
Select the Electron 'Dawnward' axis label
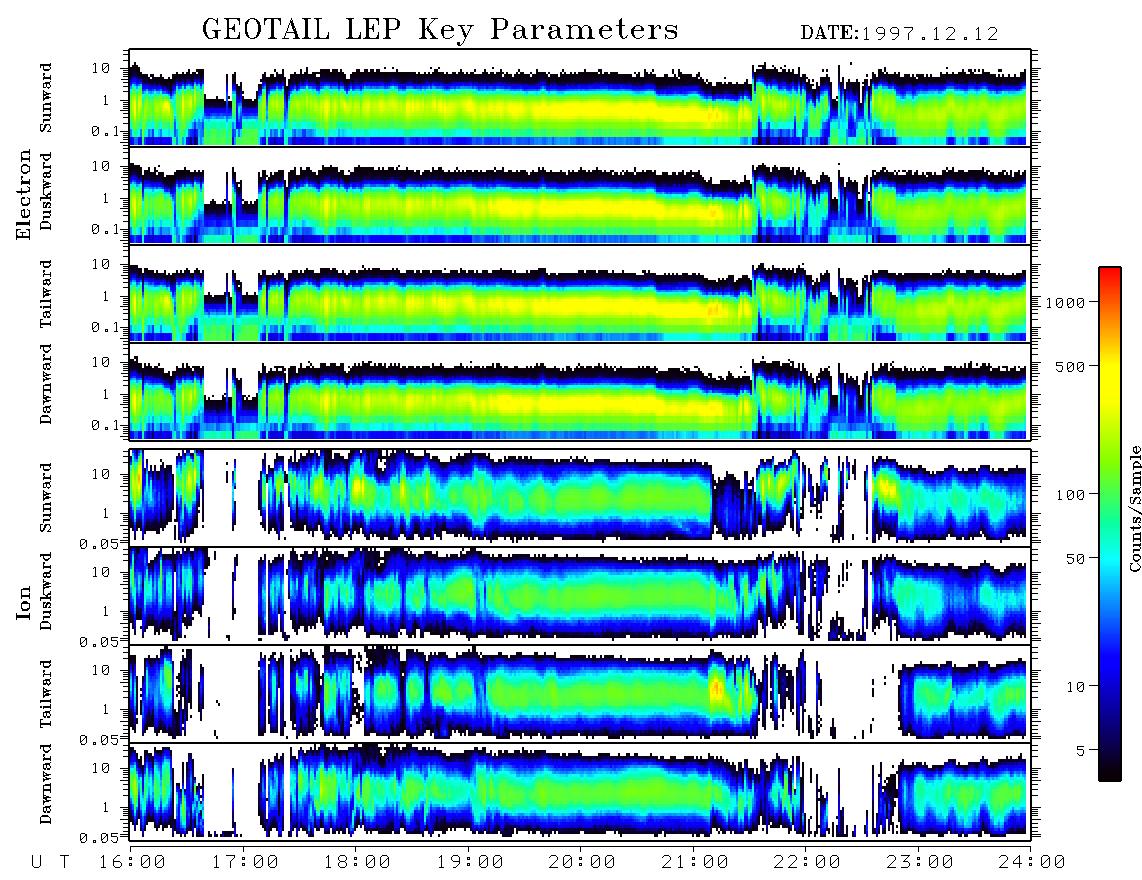pos(46,385)
